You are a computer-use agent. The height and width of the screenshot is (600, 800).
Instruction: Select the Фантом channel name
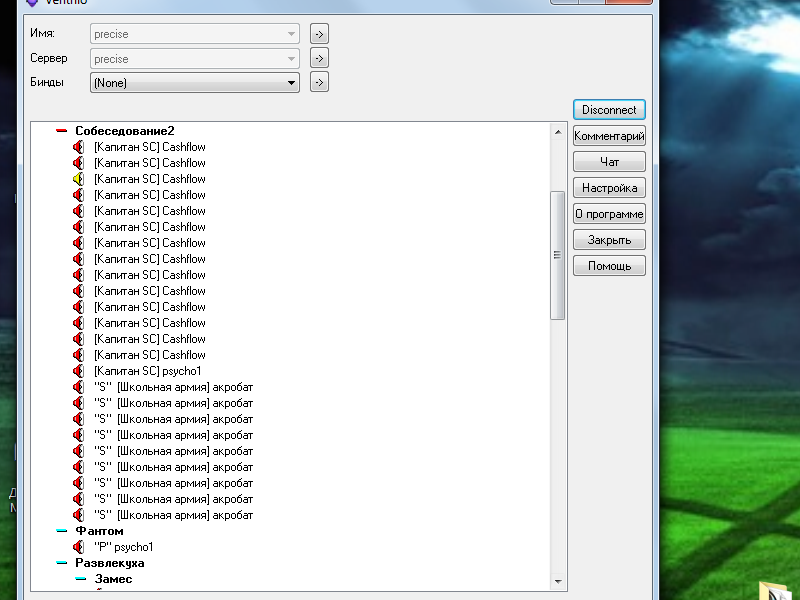(x=99, y=531)
